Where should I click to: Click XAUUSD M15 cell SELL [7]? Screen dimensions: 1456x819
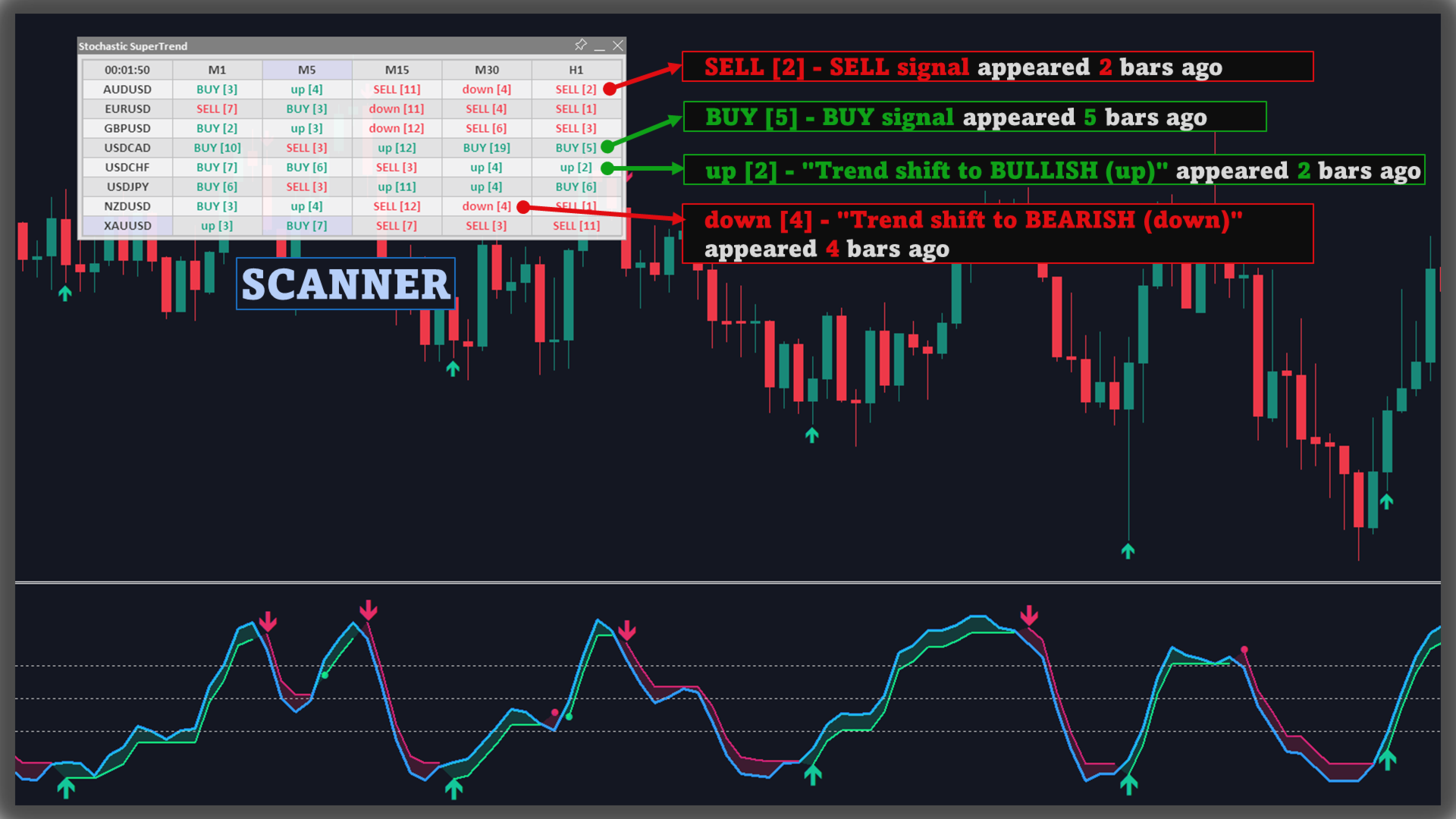397,226
